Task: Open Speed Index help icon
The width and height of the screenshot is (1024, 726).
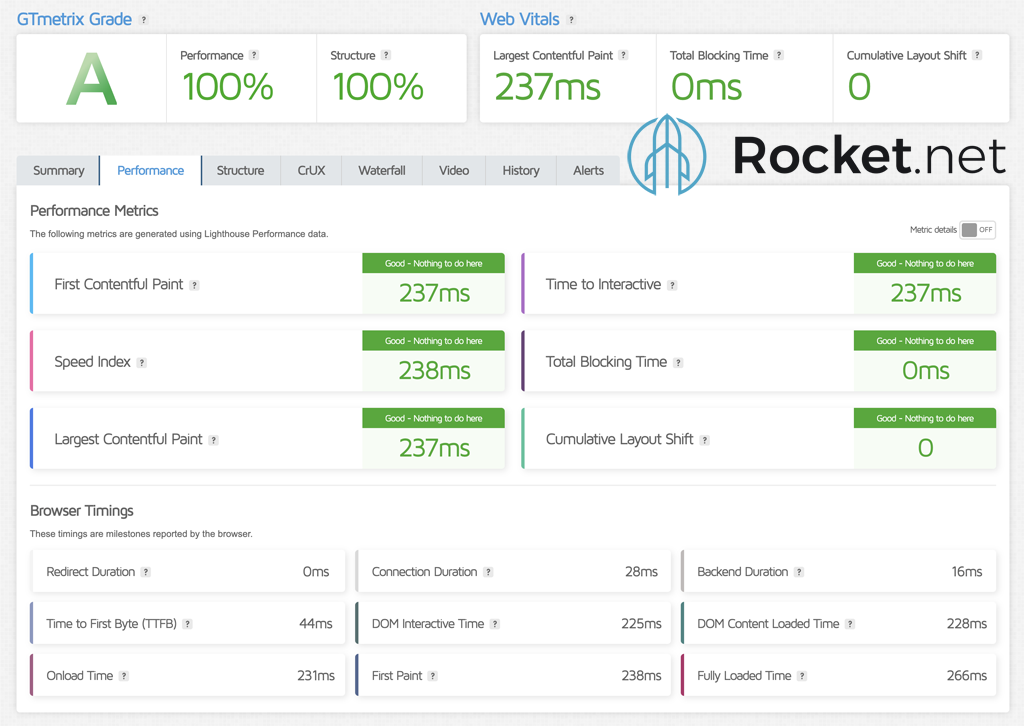Action: coord(142,363)
